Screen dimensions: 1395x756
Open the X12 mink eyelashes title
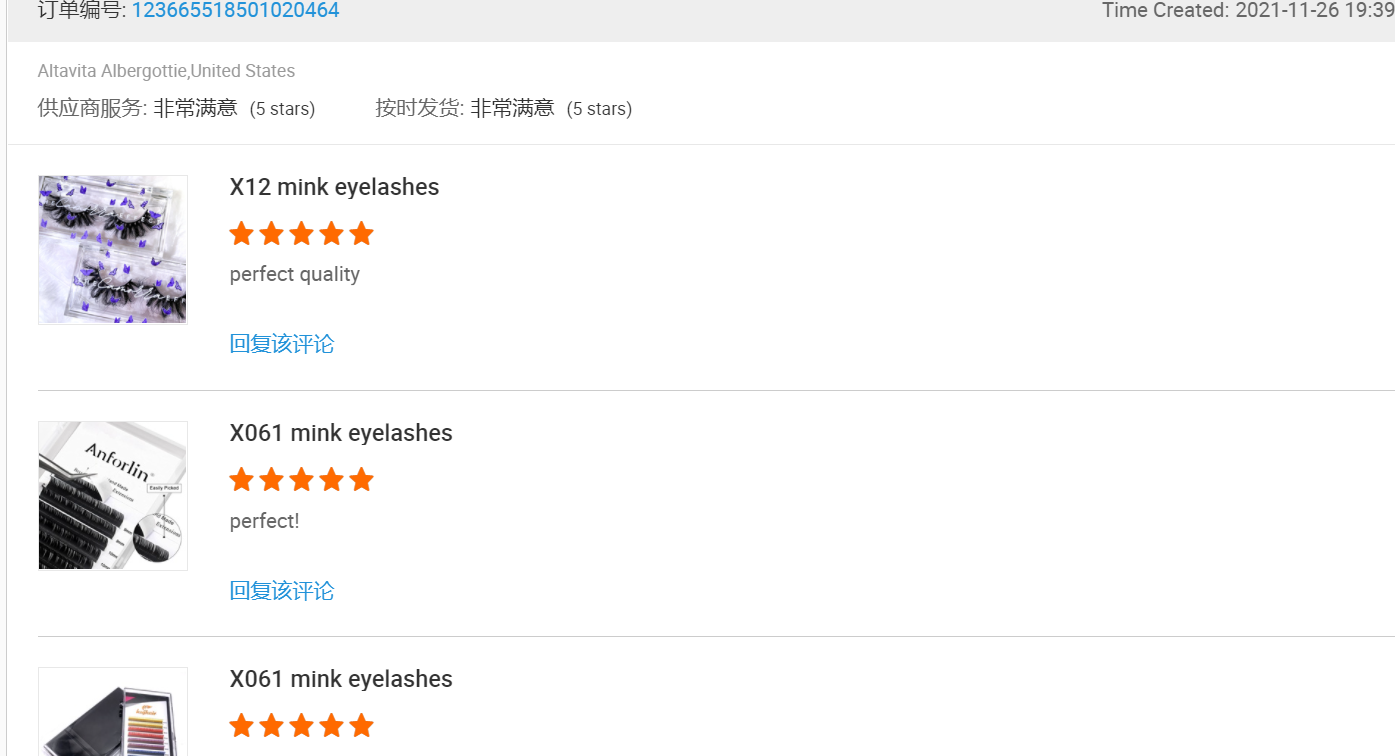334,187
